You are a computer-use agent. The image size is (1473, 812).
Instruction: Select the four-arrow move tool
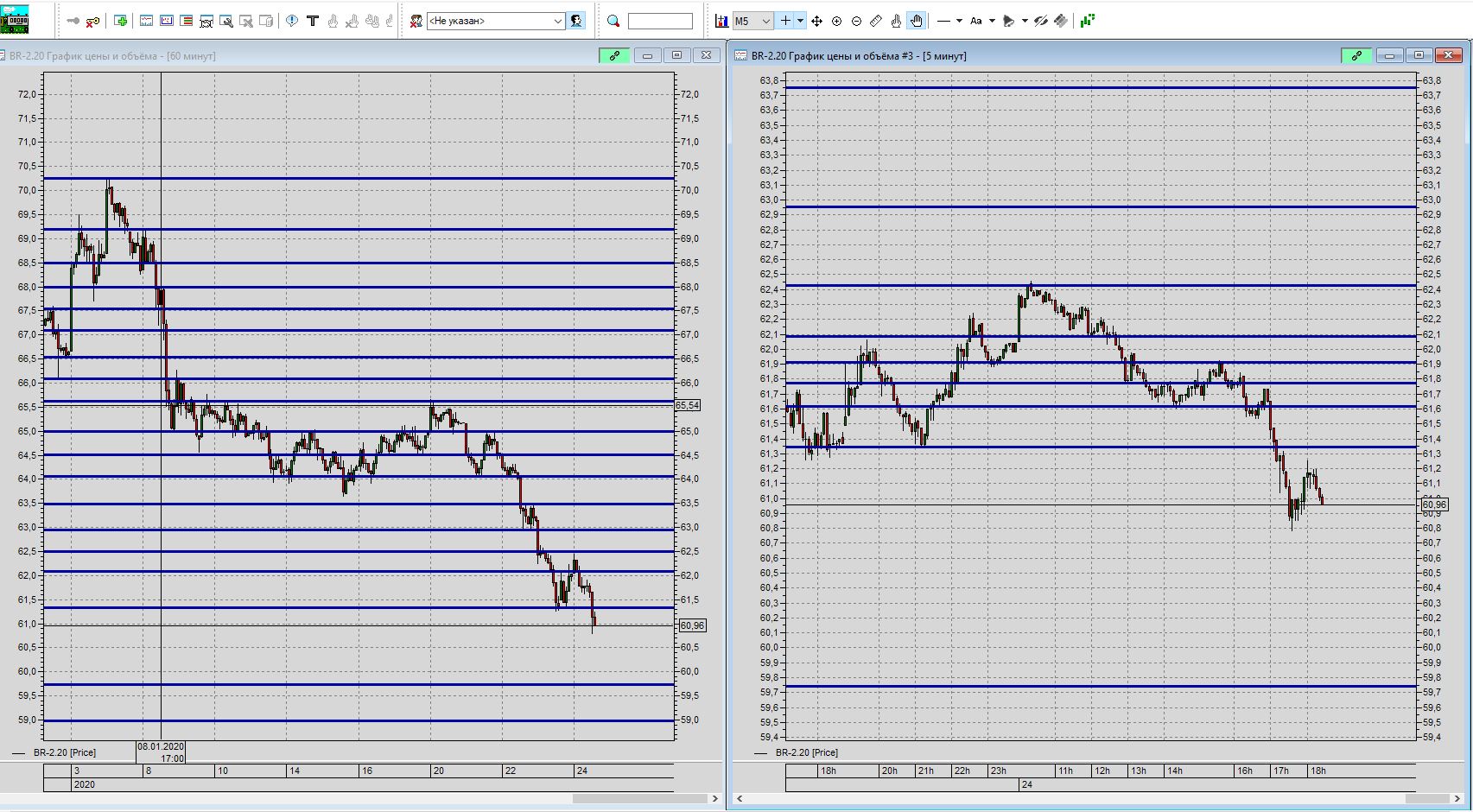point(816,21)
